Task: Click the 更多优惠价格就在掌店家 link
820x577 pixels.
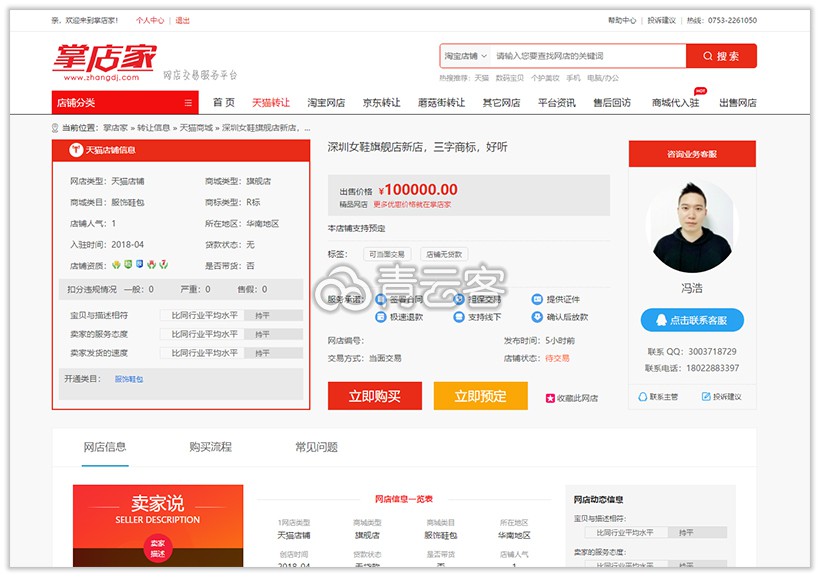Action: (x=412, y=205)
